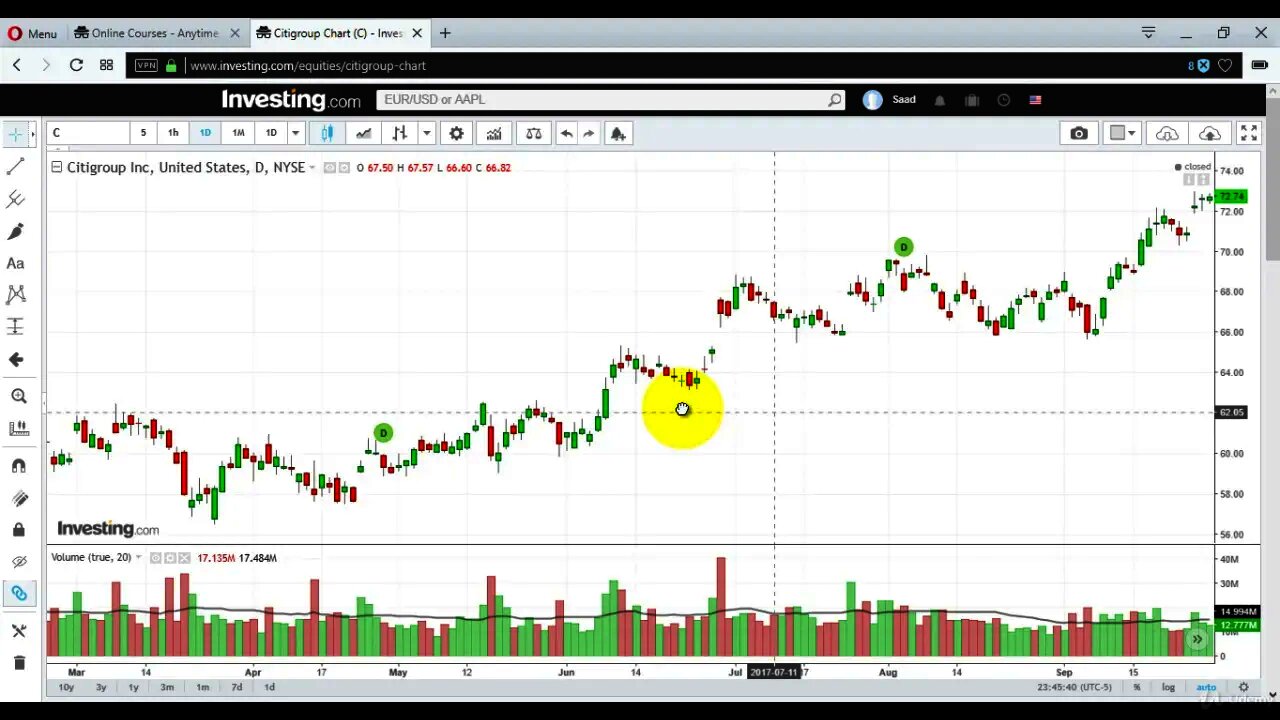Image resolution: width=1280 pixels, height=720 pixels.
Task: Click the EUR/USD or AAPL search box
Action: point(610,100)
